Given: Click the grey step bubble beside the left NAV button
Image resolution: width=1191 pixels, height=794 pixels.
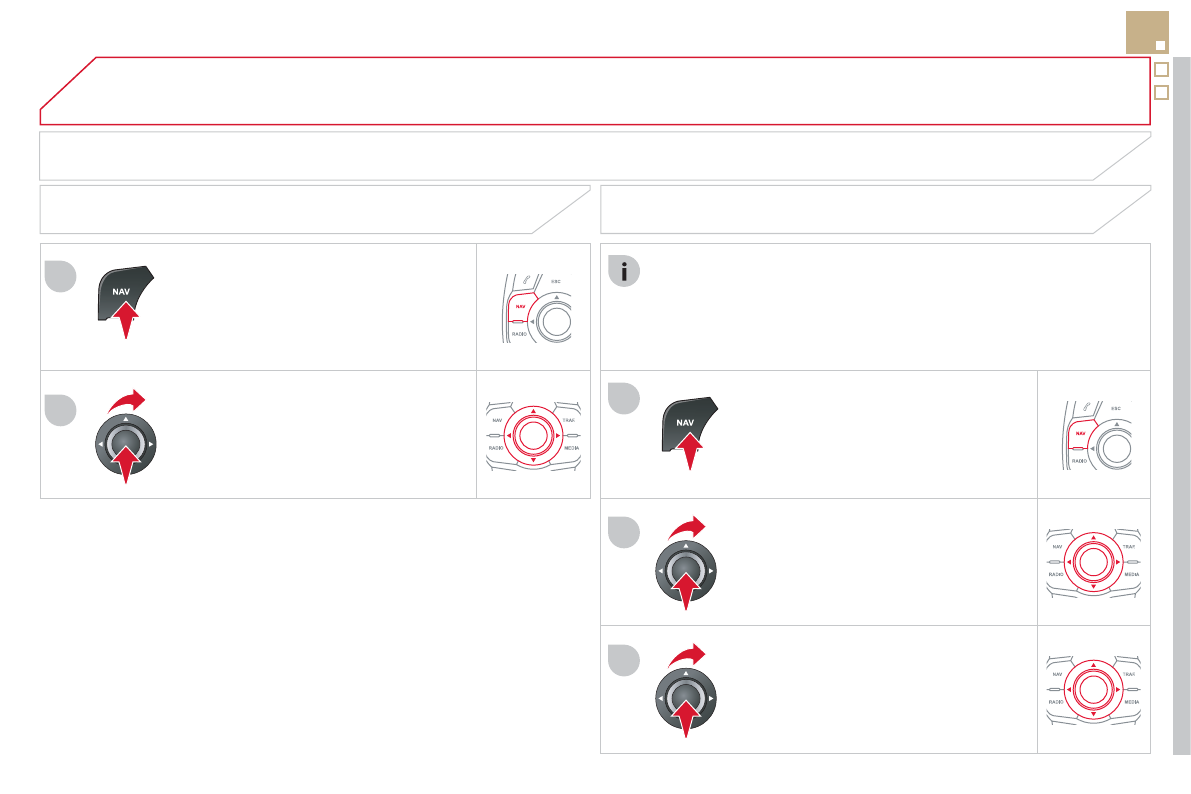Looking at the screenshot, I should coord(61,277).
